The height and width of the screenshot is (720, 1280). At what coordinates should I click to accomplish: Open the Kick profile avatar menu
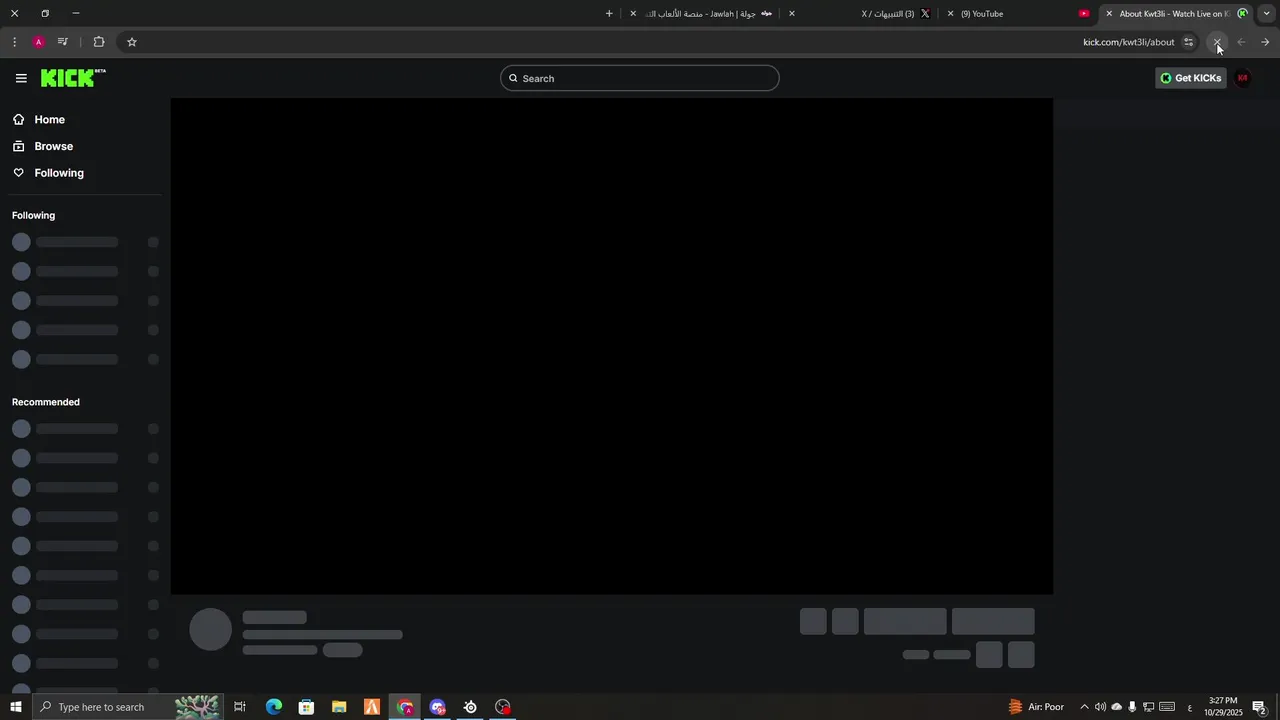(1243, 78)
